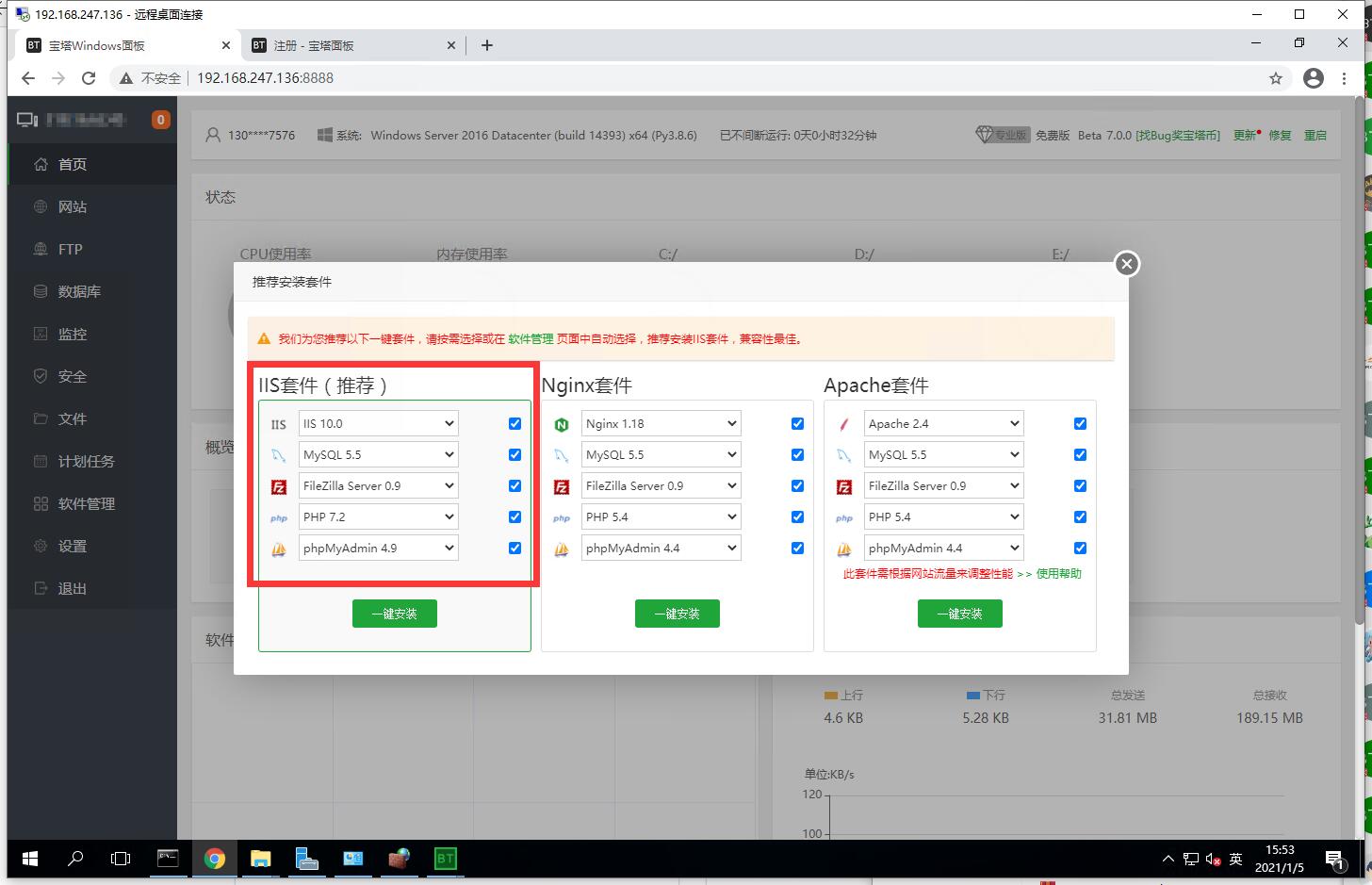
Task: Open 计划任务 in the sidebar
Action: 92,461
